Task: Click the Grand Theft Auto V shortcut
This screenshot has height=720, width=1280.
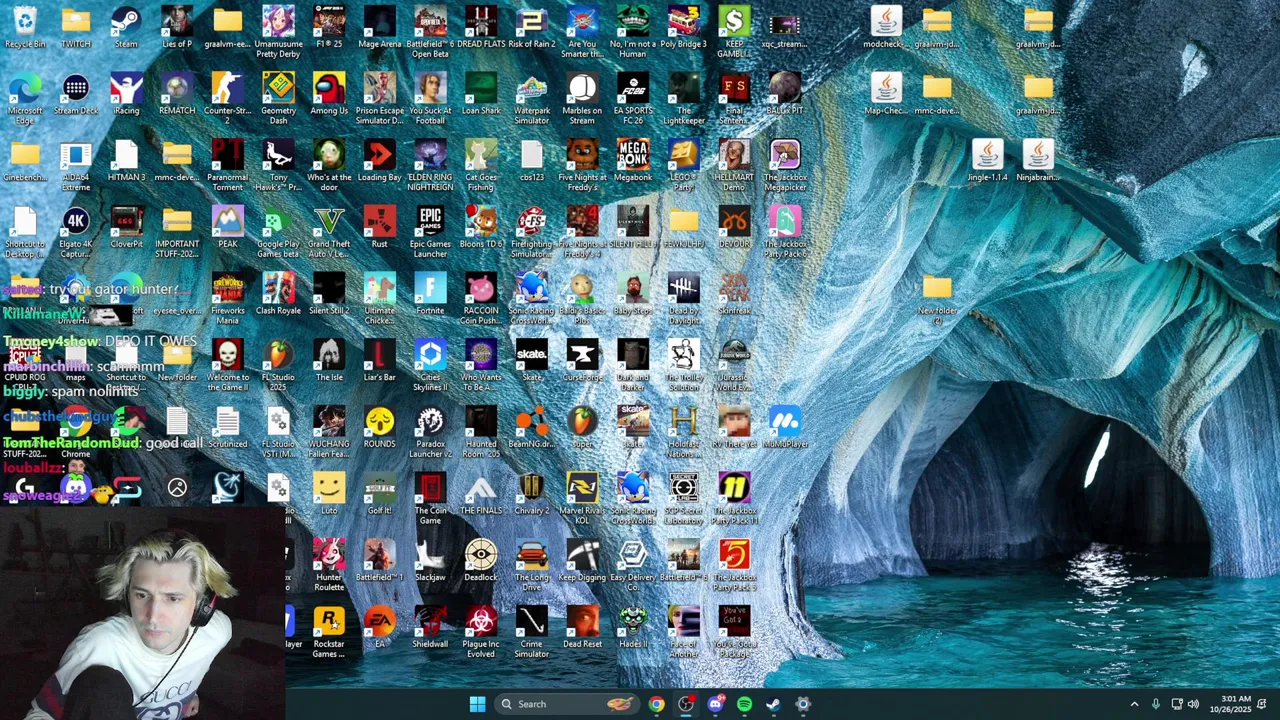Action: pos(329,232)
